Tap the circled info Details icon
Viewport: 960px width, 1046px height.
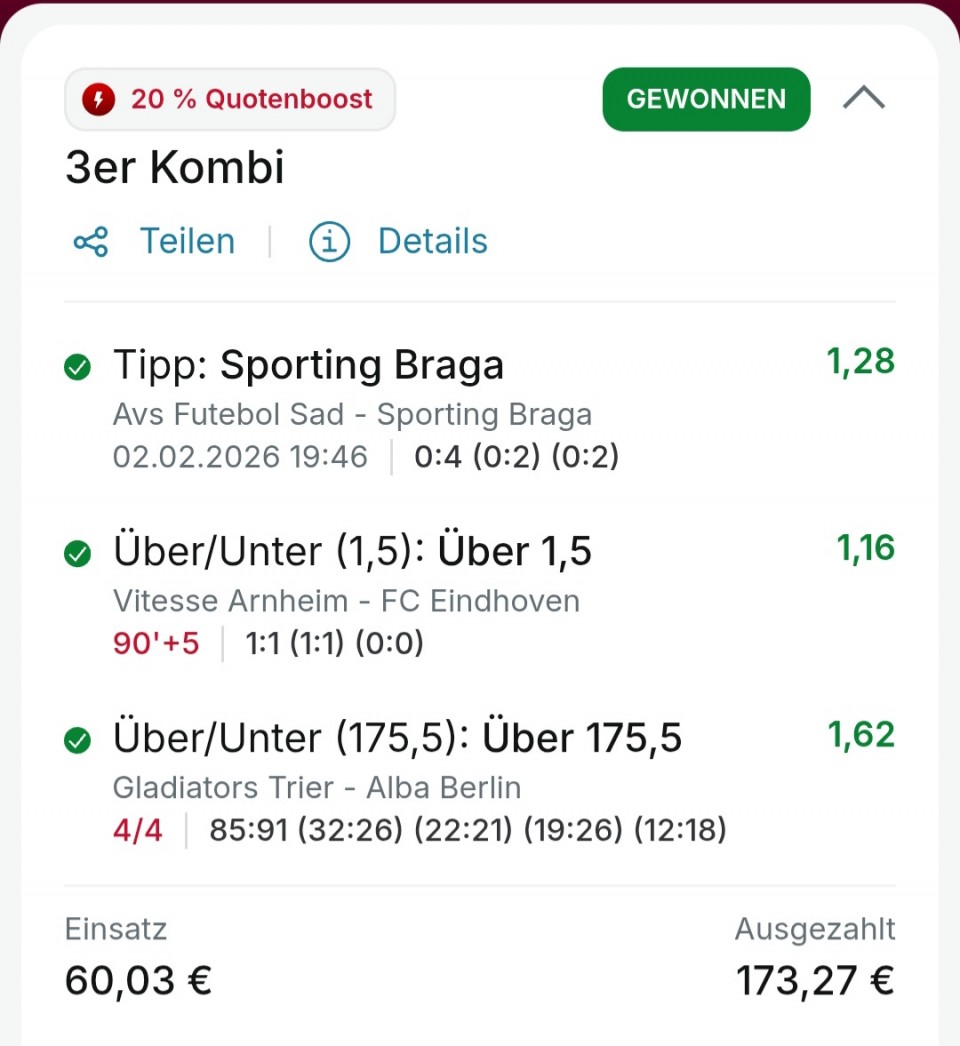point(329,242)
